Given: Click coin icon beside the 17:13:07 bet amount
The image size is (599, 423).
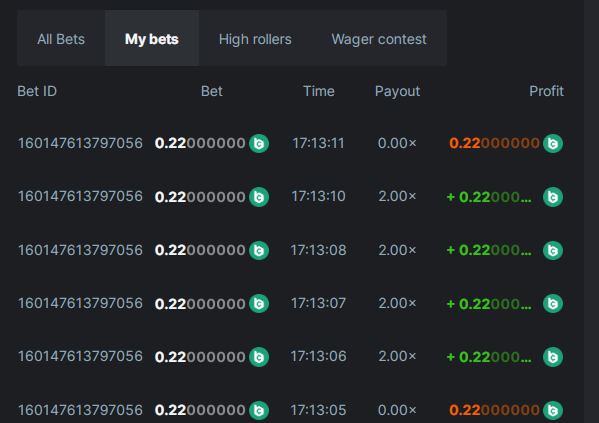Looking at the screenshot, I should point(259,304).
